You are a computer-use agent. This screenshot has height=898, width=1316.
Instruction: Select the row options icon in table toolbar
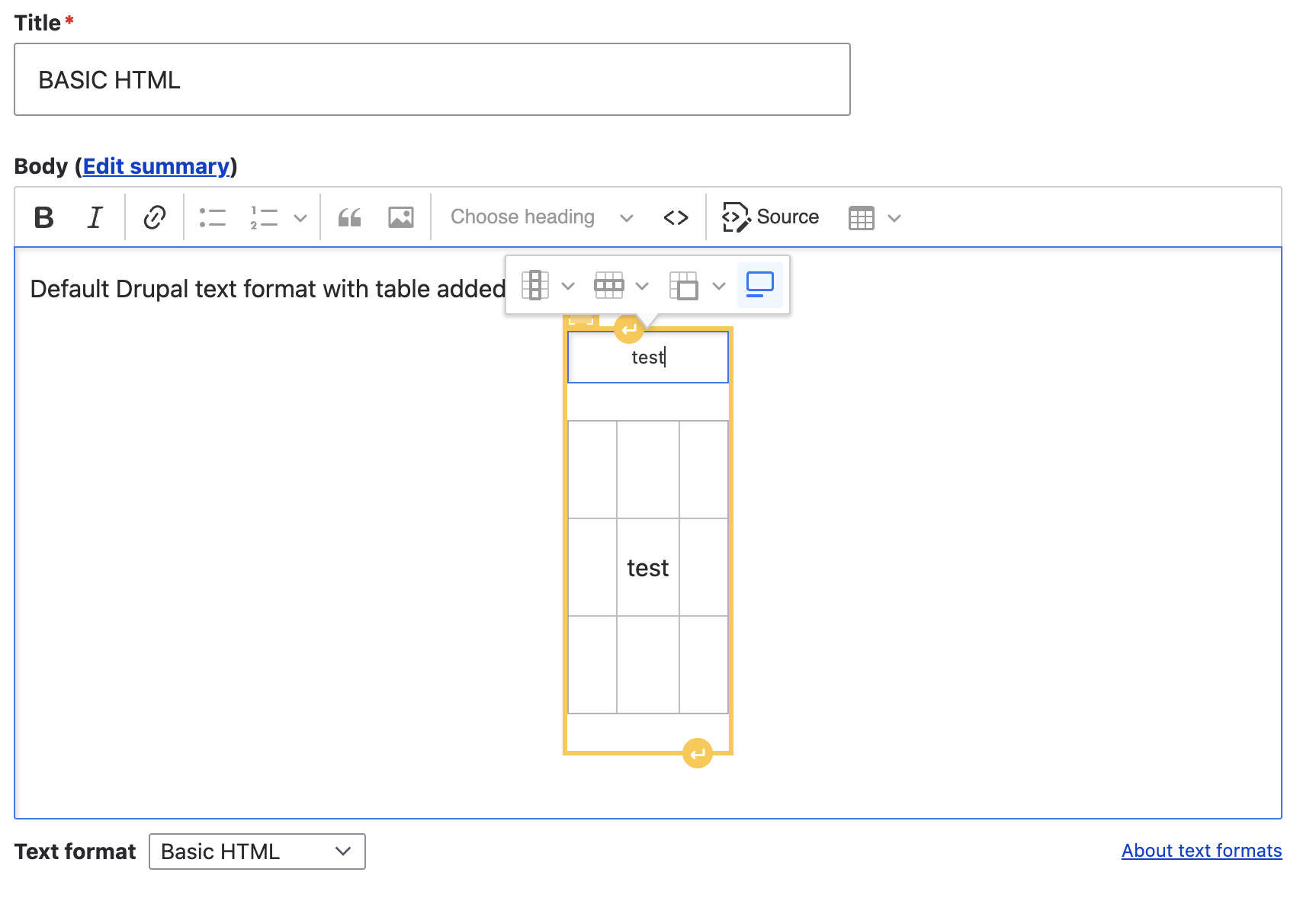(x=609, y=284)
